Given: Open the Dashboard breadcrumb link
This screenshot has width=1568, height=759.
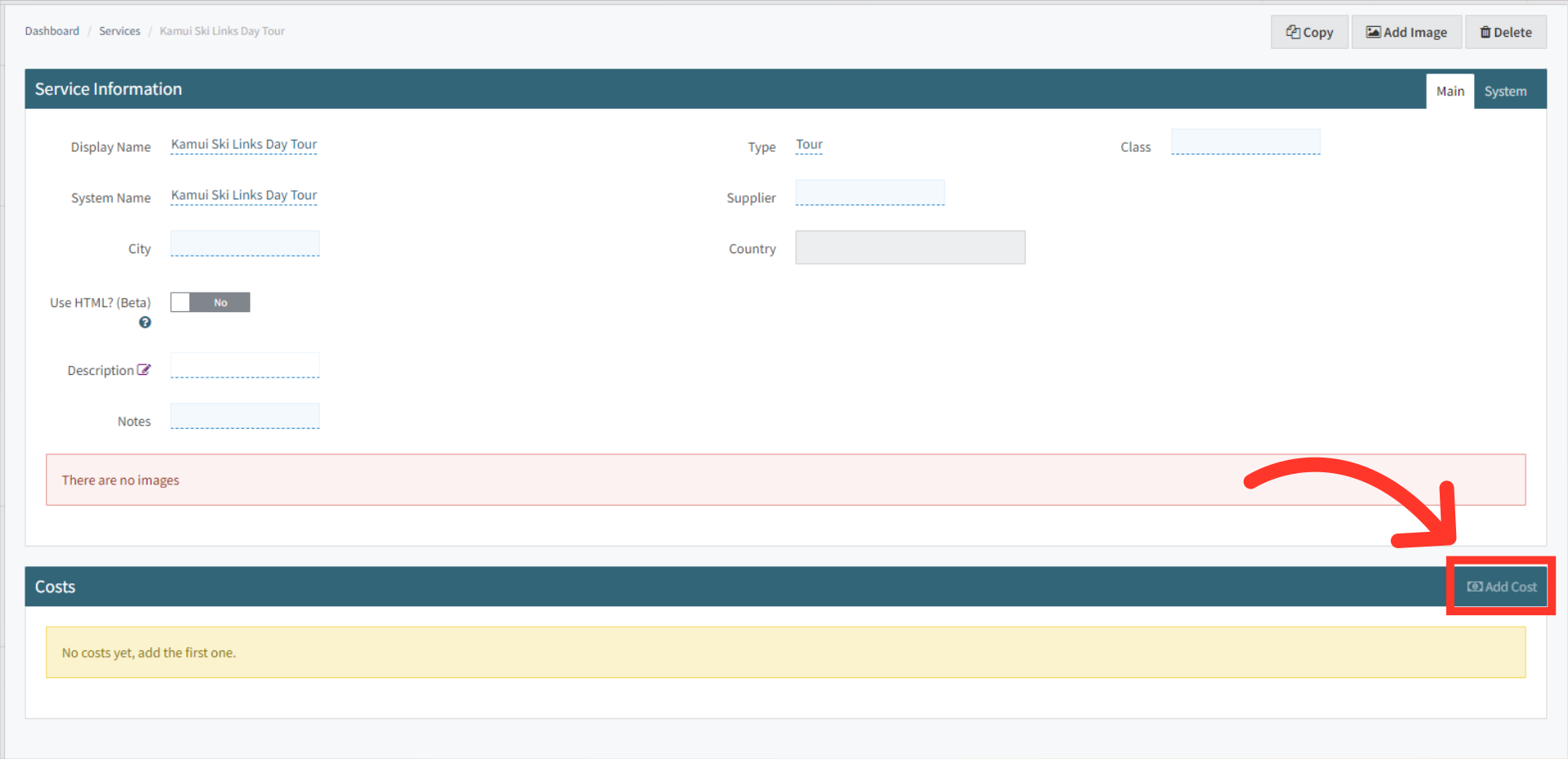Looking at the screenshot, I should [x=52, y=31].
